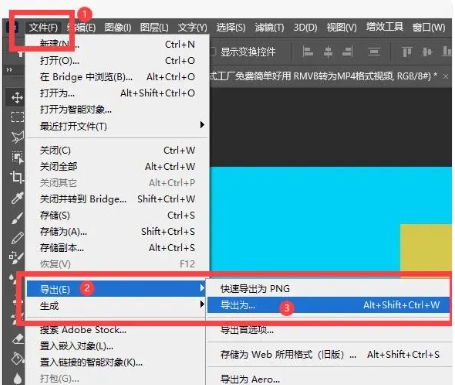Expand the 导出(E) submenu

116,289
